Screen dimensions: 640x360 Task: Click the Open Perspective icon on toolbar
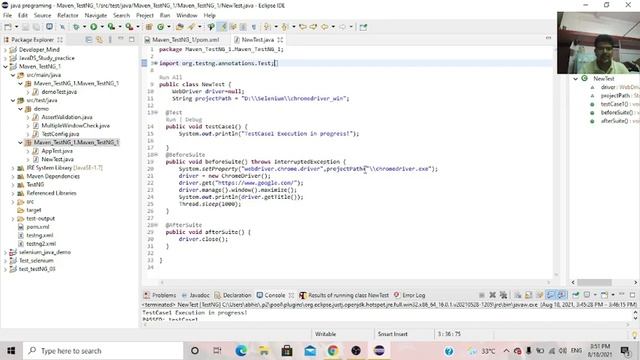click(x=363, y=27)
